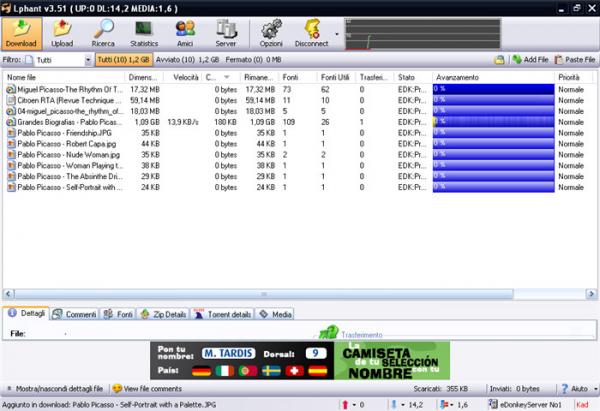600x411 pixels.
Task: Click the progress bar of the Miguel Picasso-The Rhythm row
Action: tap(493, 89)
